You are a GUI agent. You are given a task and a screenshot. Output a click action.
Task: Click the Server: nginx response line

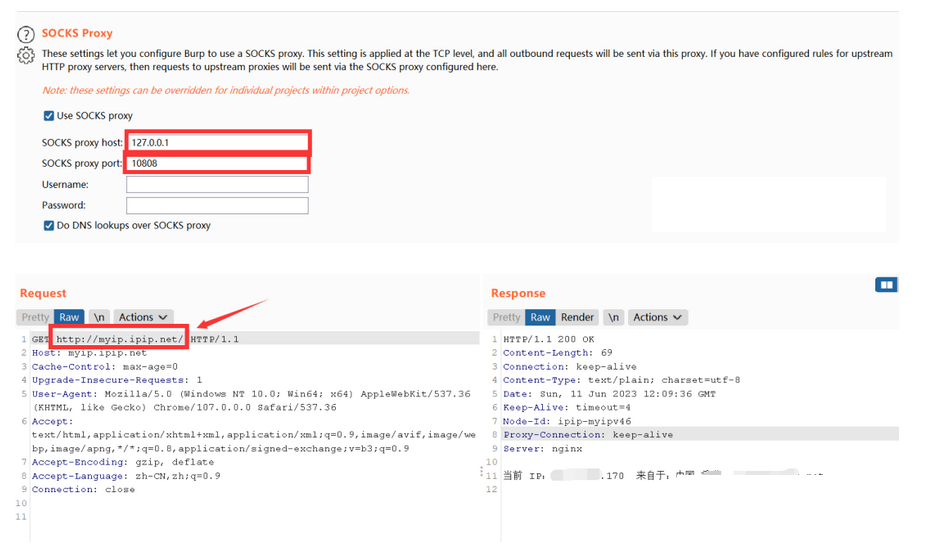(543, 449)
